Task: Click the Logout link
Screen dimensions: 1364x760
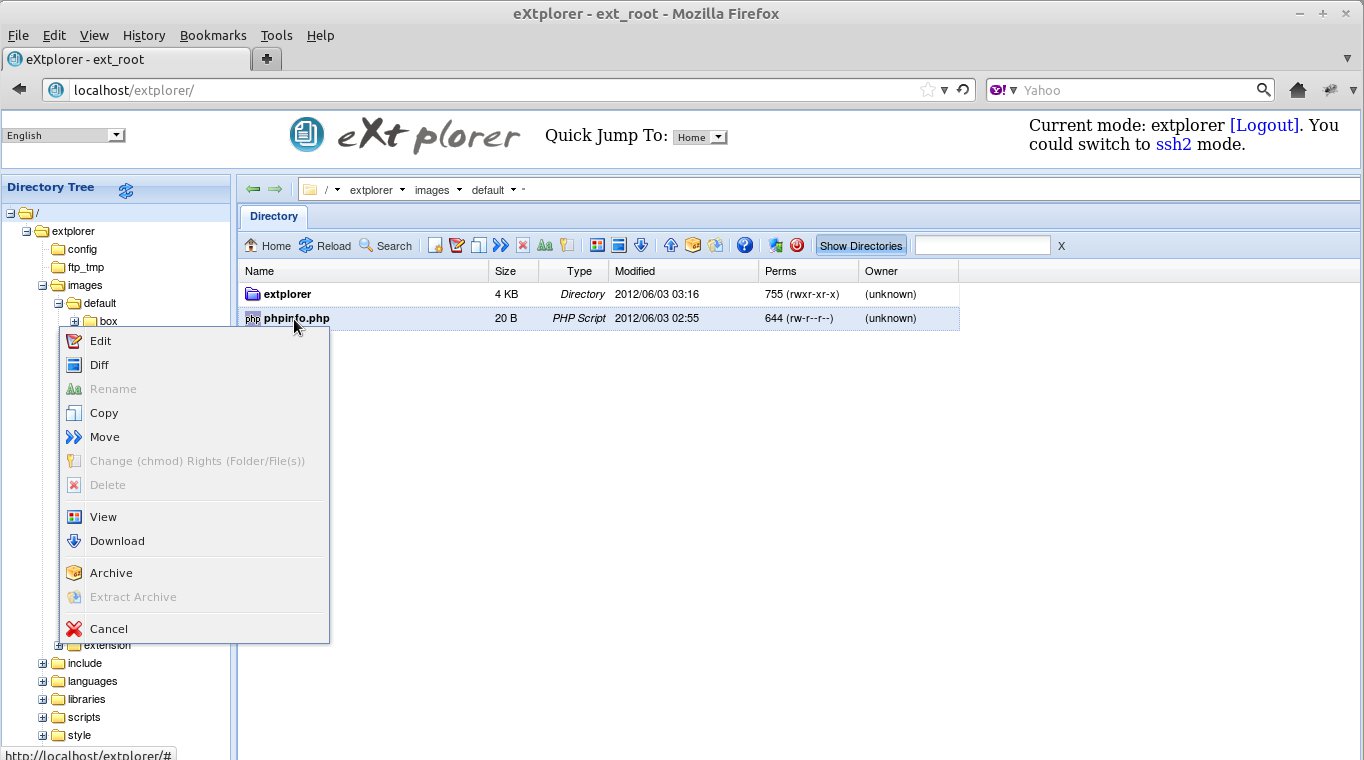Action: (1264, 125)
